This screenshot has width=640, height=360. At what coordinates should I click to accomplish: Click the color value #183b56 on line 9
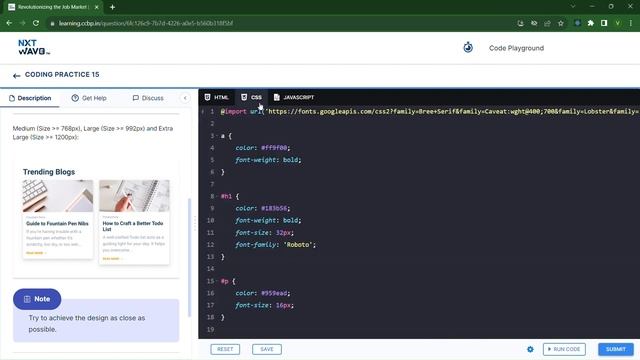275,208
